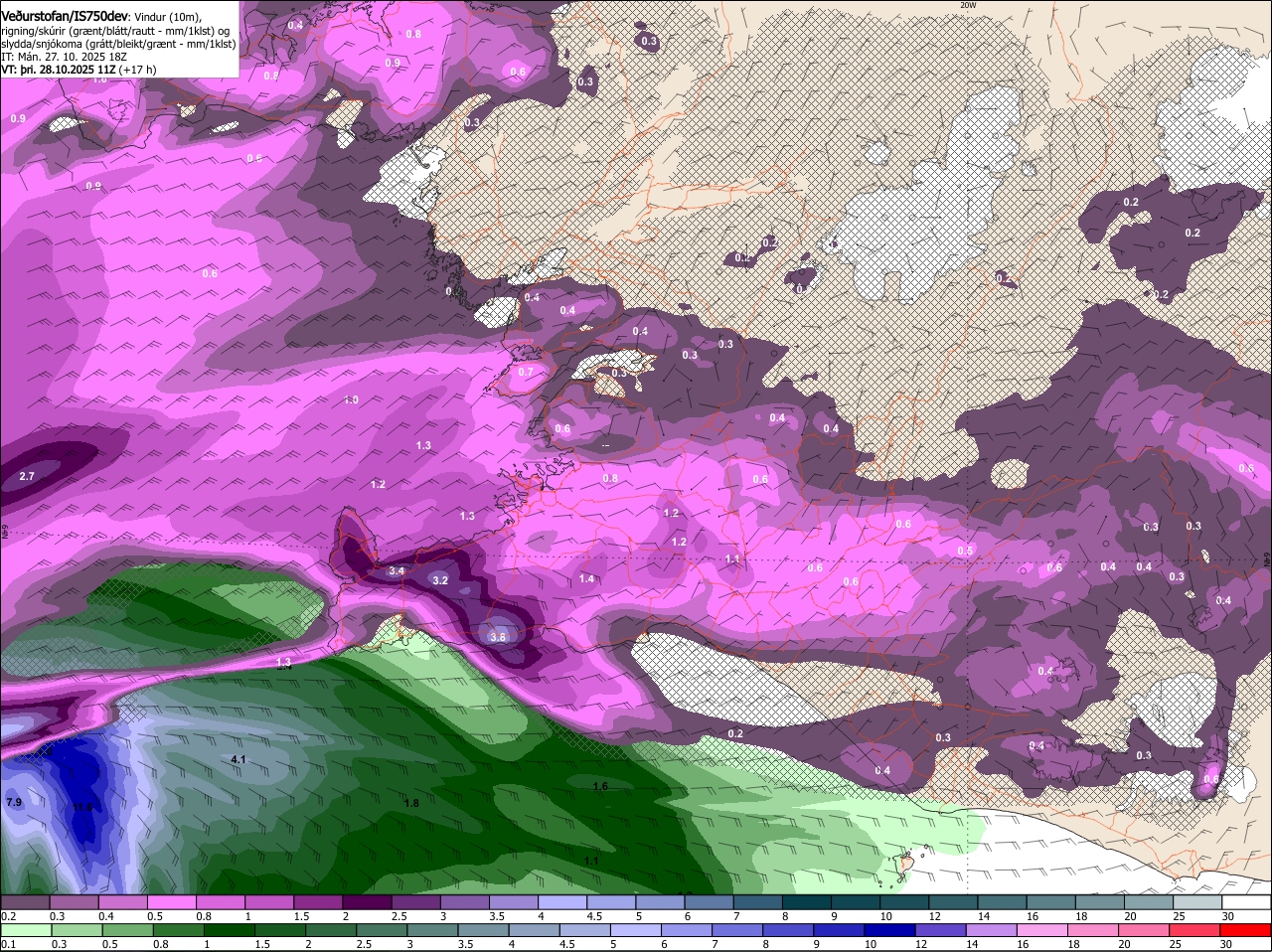This screenshot has width=1272, height=952.
Task: Click the 7.9 rainfall value on the map
Action: click(14, 802)
